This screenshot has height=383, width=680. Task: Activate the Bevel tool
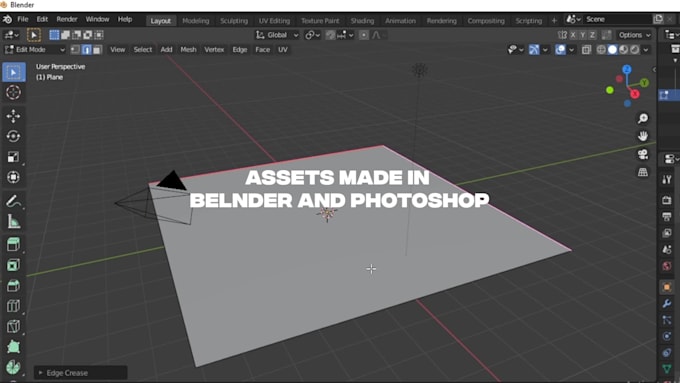click(x=13, y=285)
